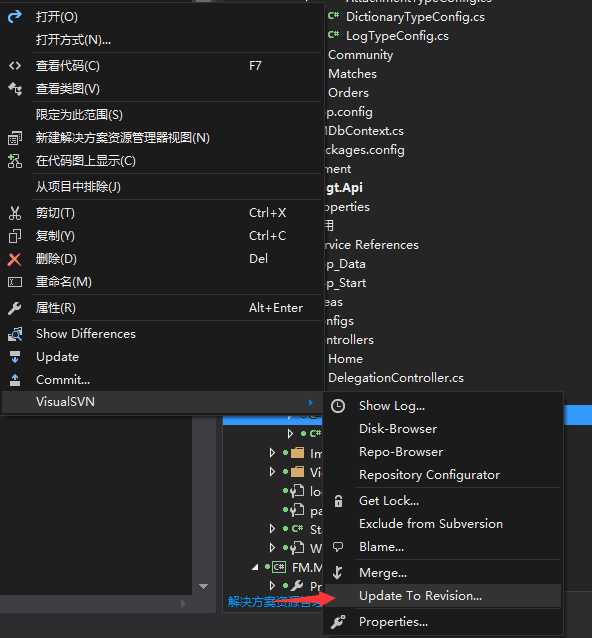The image size is (592, 638).
Task: Click the red X delete icon
Action: coord(15,259)
